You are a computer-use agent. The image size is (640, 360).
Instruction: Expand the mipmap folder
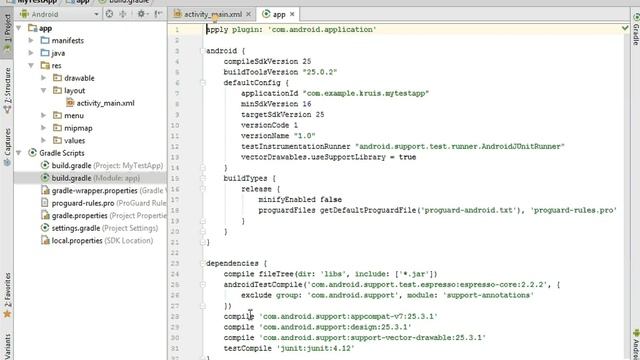tap(44, 128)
